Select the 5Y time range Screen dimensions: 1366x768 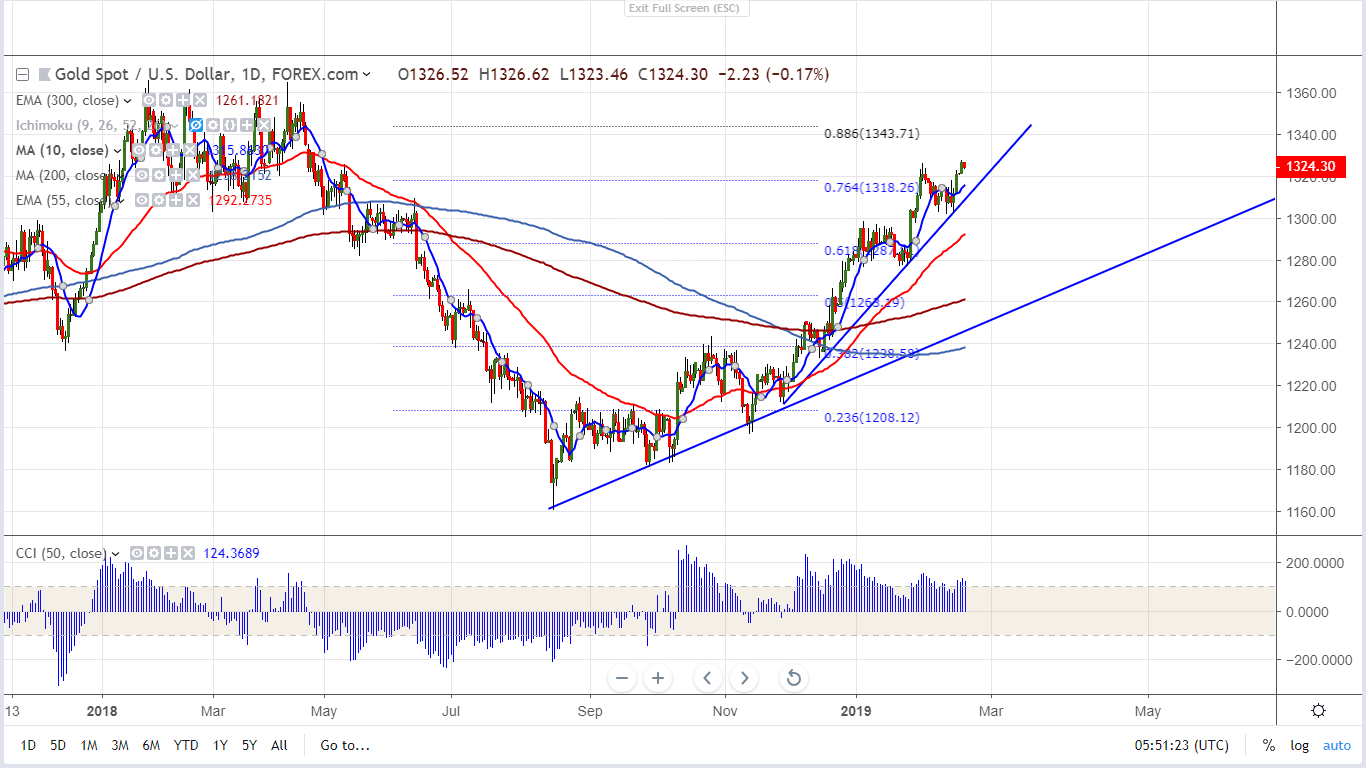click(x=249, y=745)
